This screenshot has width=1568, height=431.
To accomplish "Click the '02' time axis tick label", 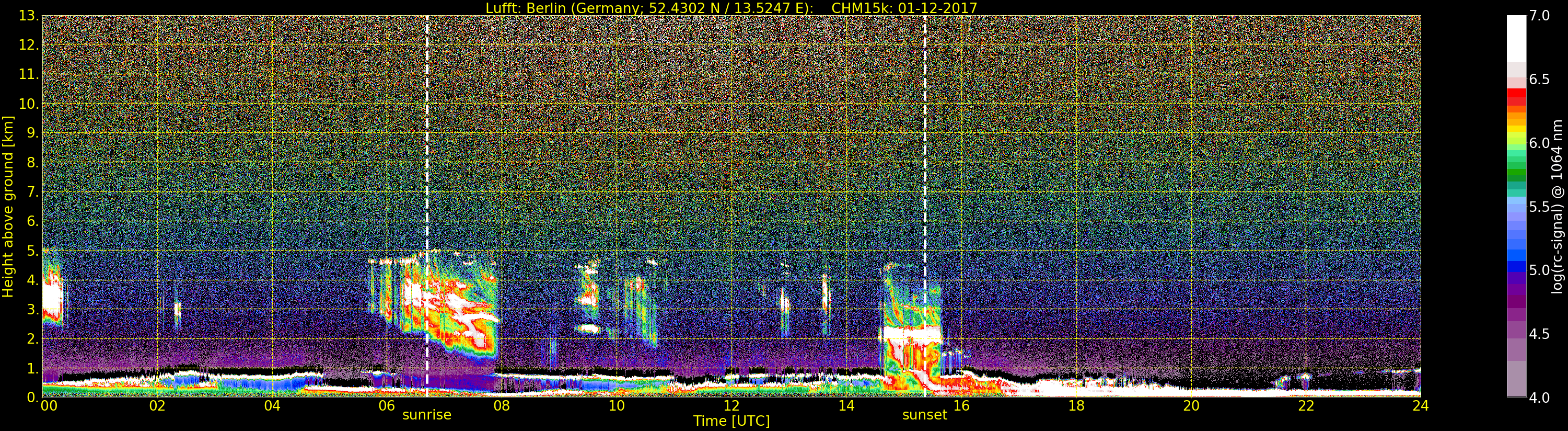I will pyautogui.click(x=158, y=405).
